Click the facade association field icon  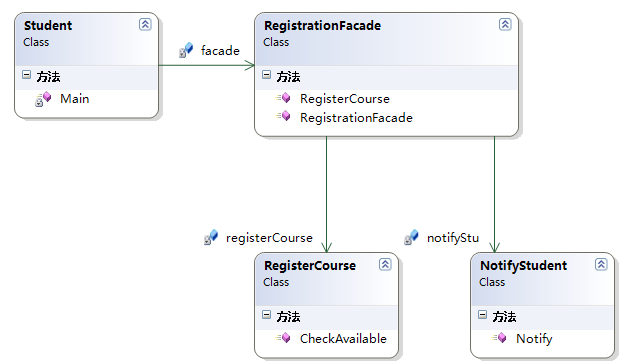(186, 50)
